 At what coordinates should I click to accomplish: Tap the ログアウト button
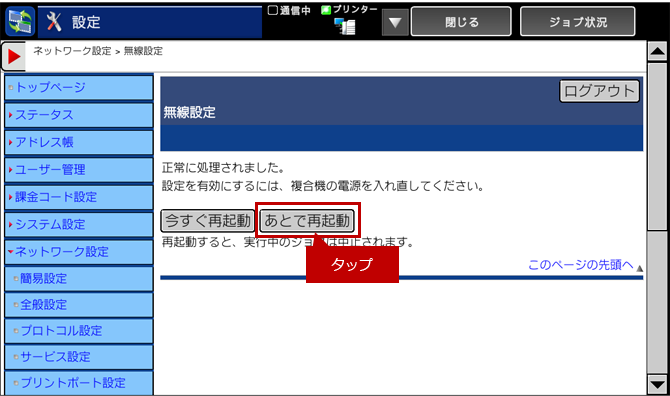tap(599, 91)
